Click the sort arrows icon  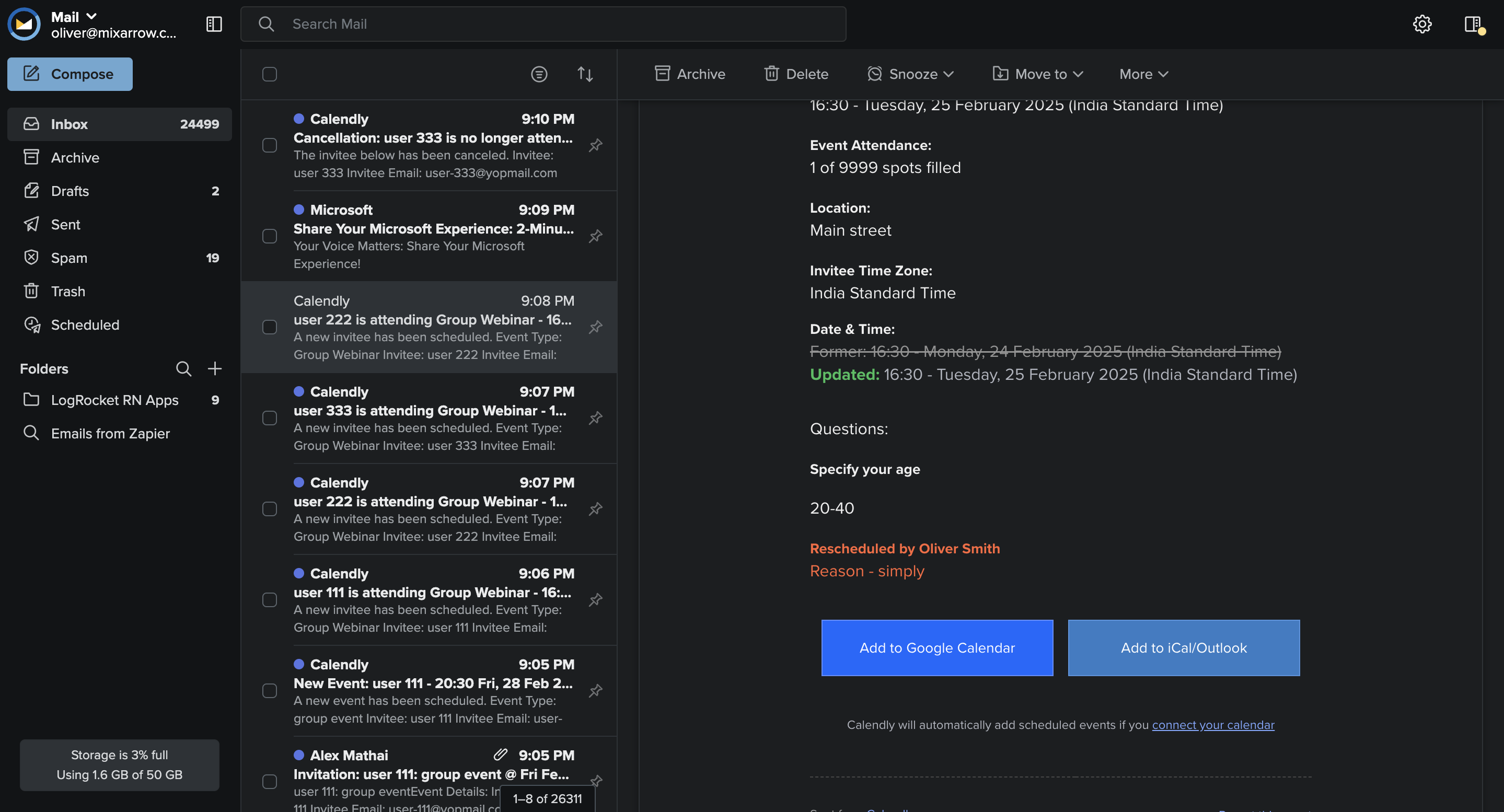point(585,74)
